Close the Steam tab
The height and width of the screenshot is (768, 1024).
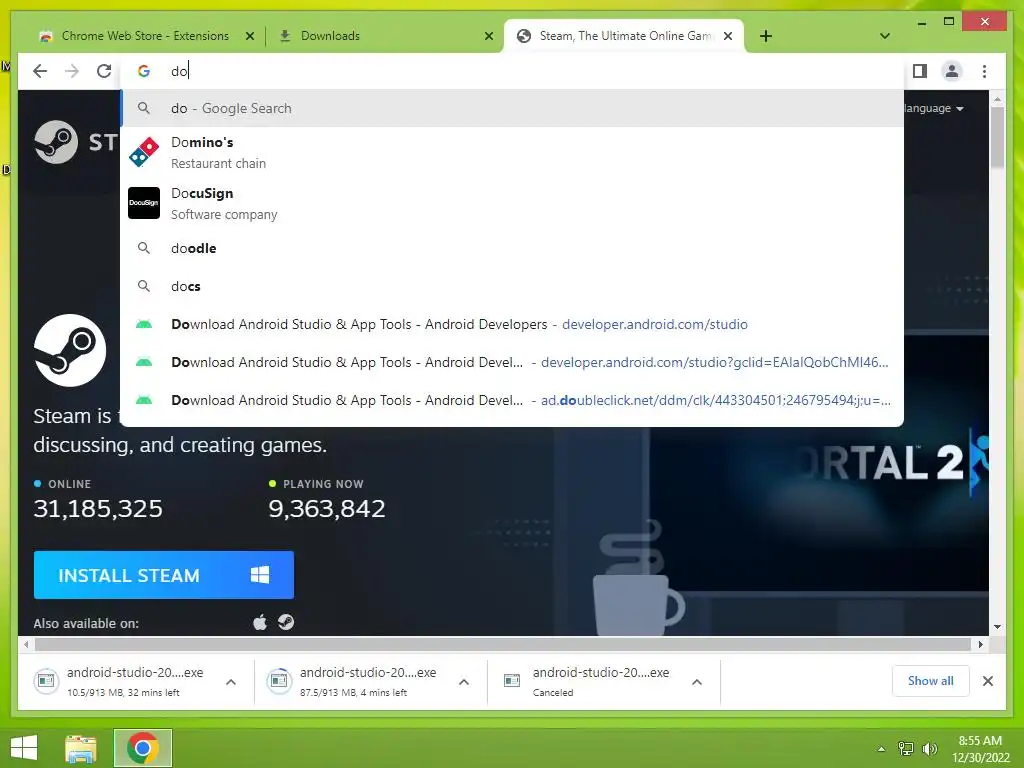[728, 36]
